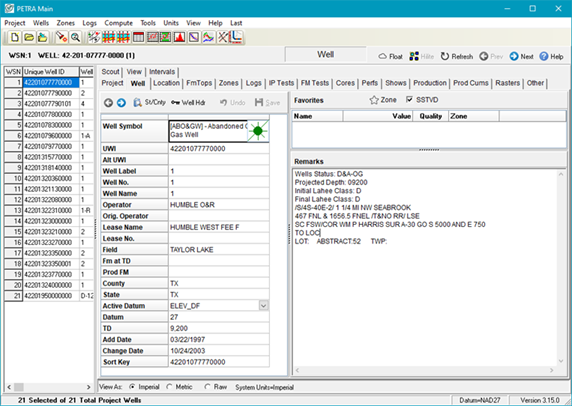The image size is (572, 406).
Task: Go to previous well with Prev
Action: point(491,57)
